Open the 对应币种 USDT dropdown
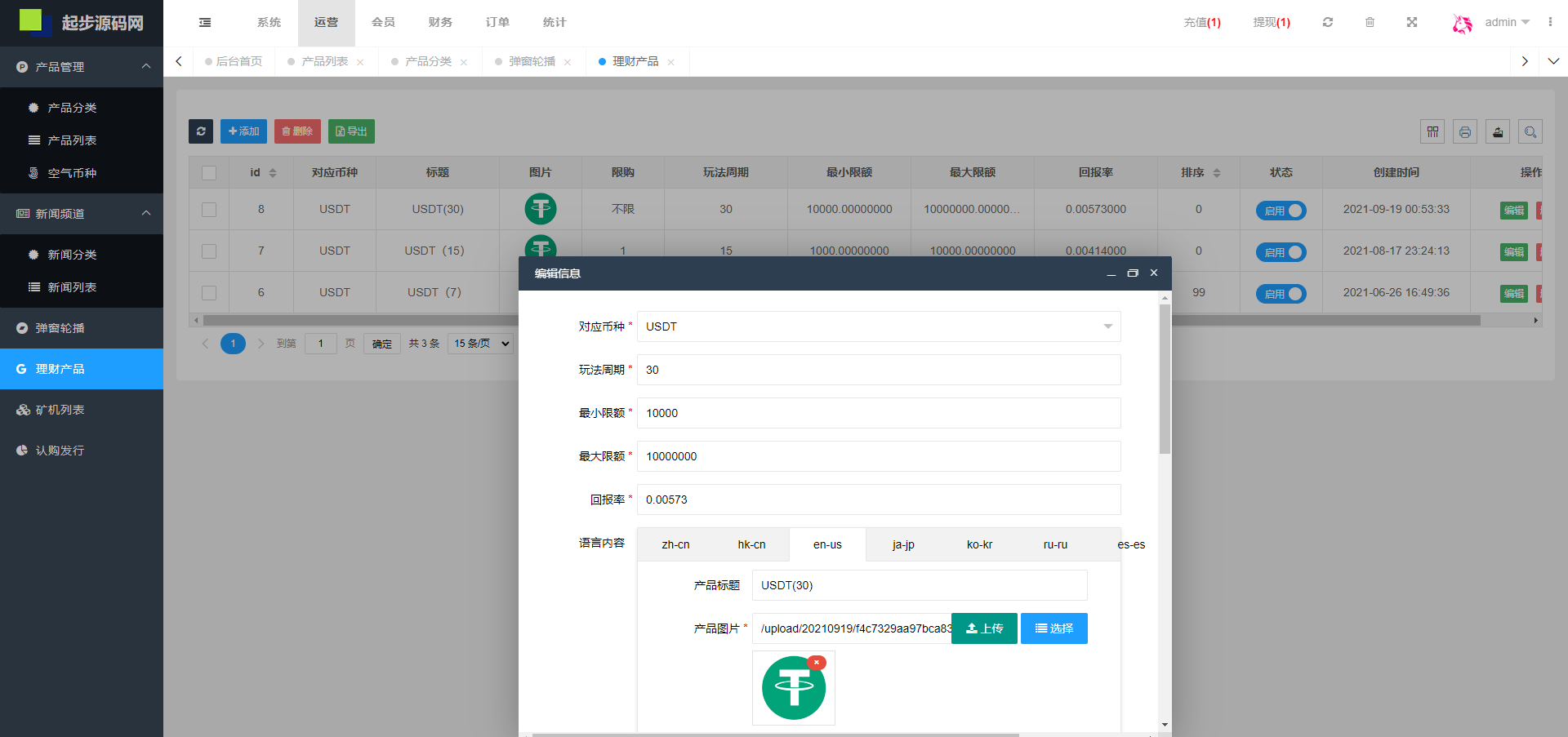This screenshot has width=1568, height=737. pos(878,326)
